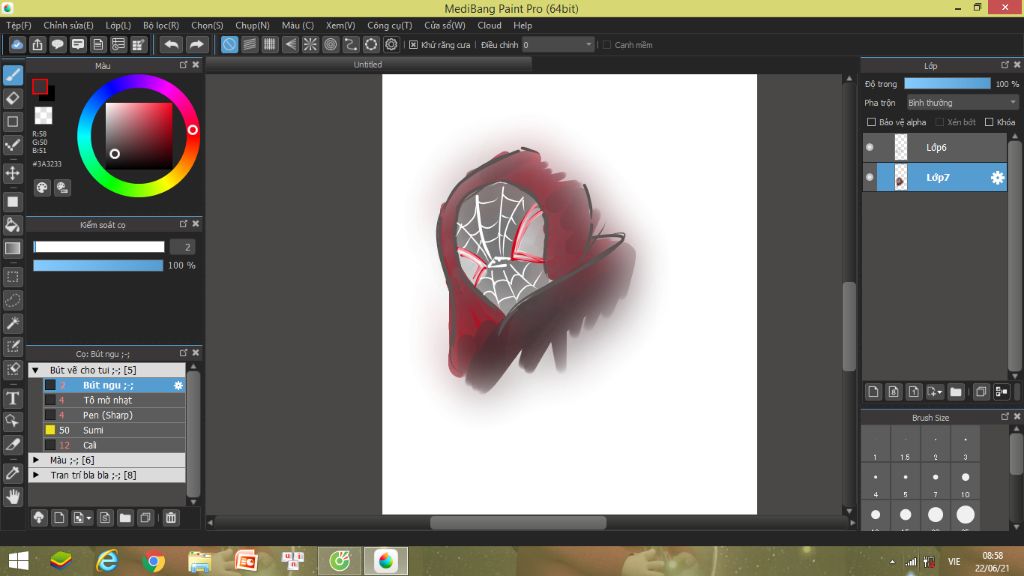Create new layer in Lớp panel
1024x576 pixels.
[x=873, y=392]
